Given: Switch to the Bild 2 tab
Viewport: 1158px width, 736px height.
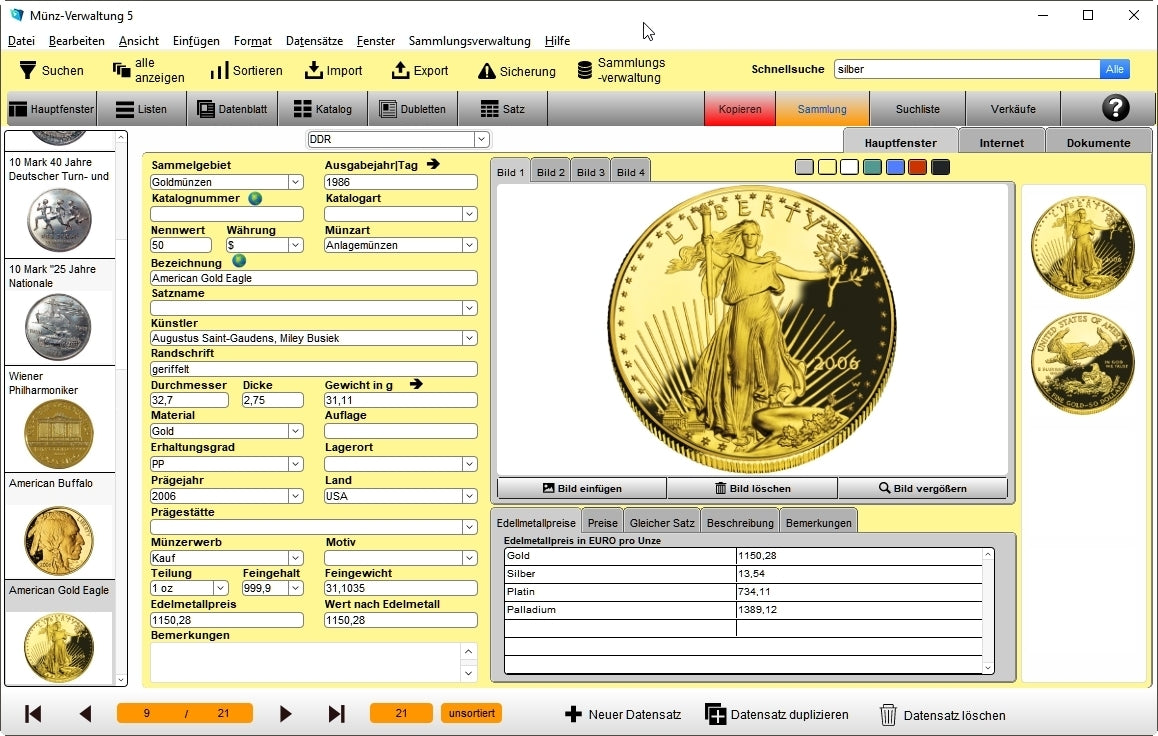Looking at the screenshot, I should [x=551, y=172].
